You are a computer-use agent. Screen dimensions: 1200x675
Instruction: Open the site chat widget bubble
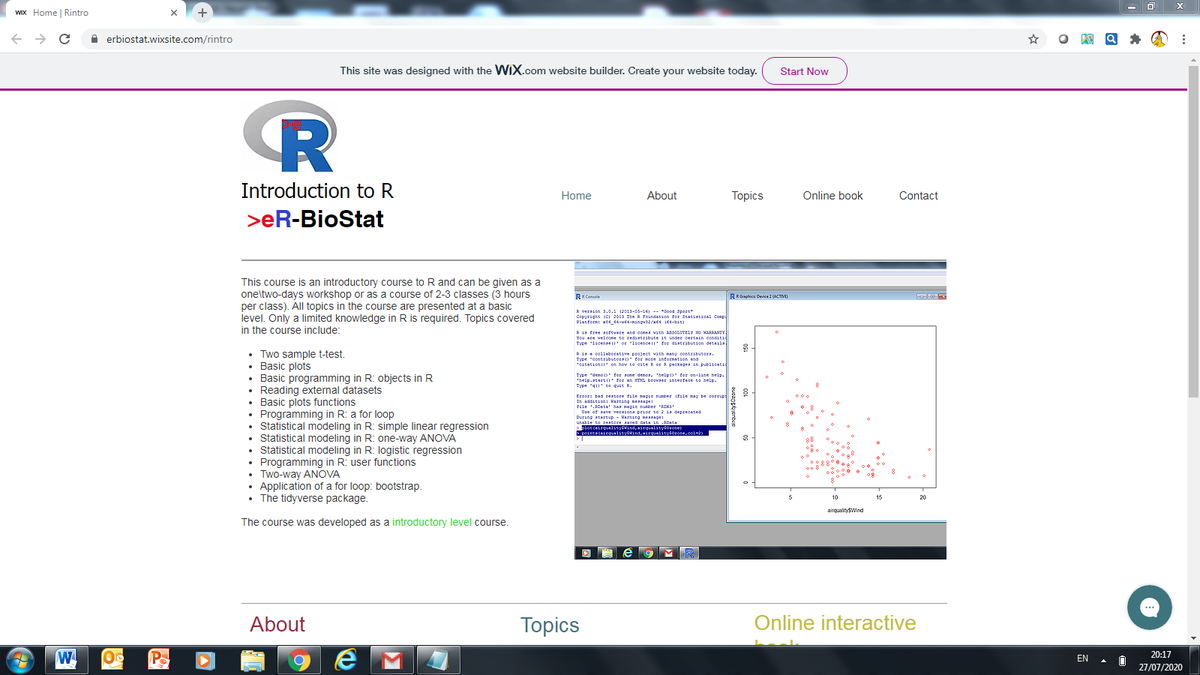pos(1149,608)
